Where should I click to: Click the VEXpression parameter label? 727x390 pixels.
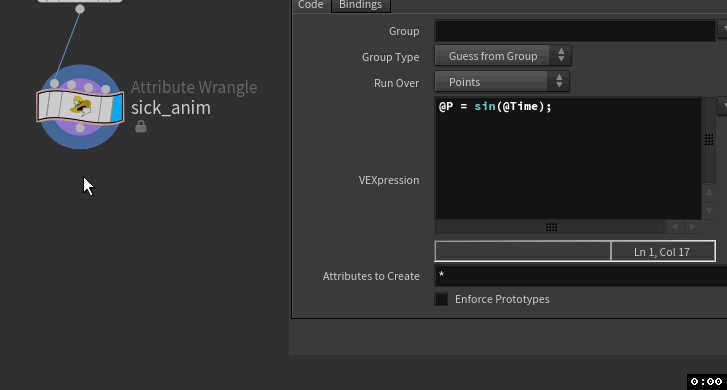tap(389, 180)
